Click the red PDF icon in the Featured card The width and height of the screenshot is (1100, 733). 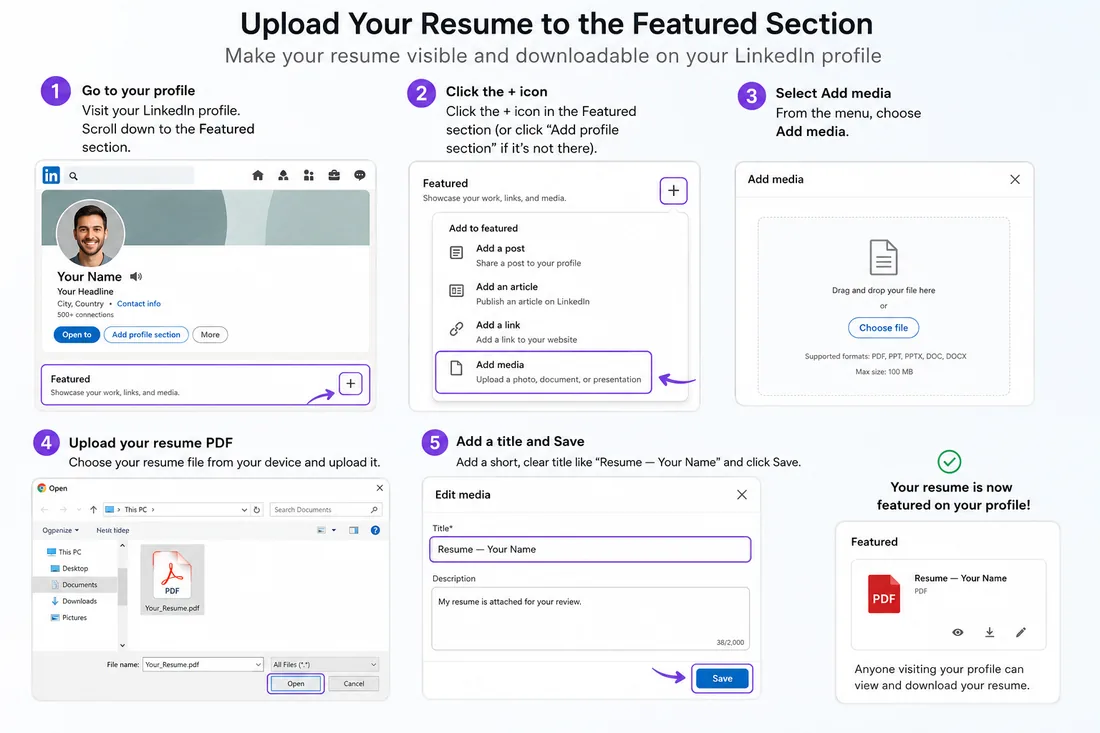click(884, 594)
